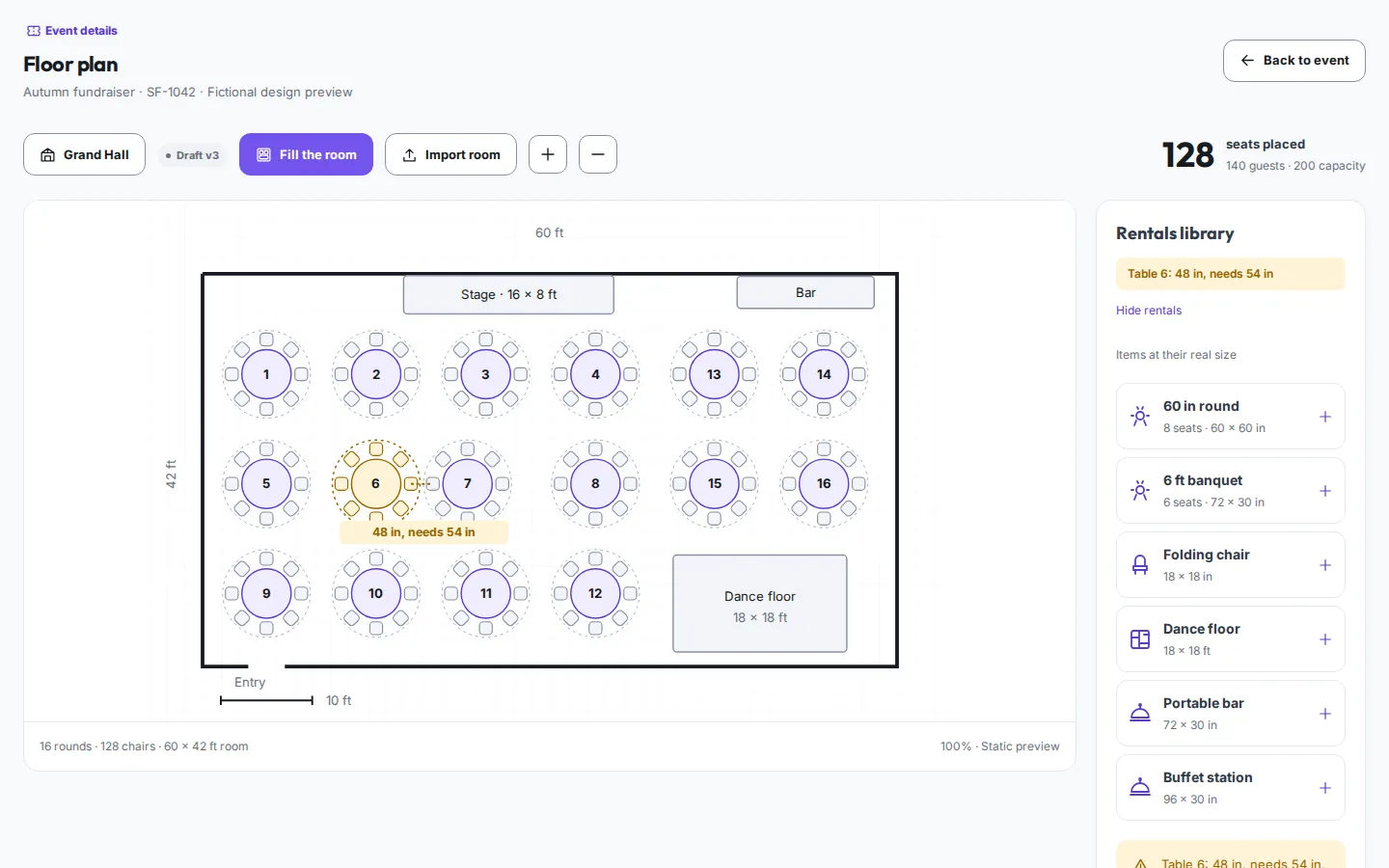Select table 13 on the floor plan
This screenshot has height=868, width=1389.
tap(714, 374)
